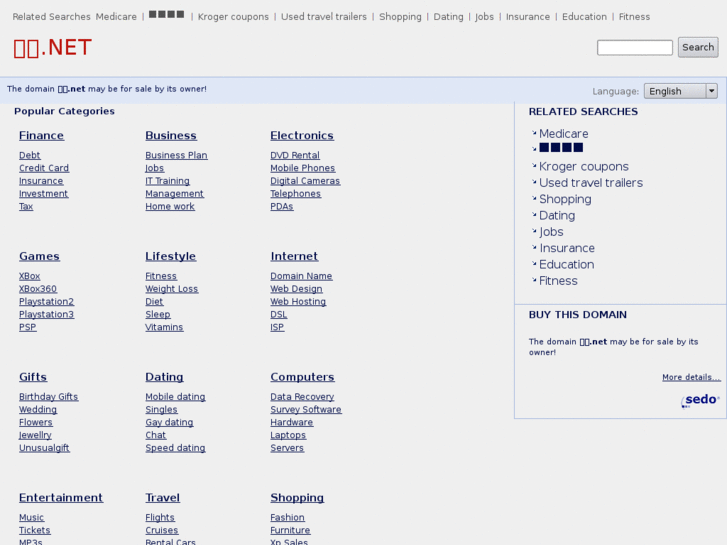Open the XBox360 link
The height and width of the screenshot is (545, 727).
point(38,289)
